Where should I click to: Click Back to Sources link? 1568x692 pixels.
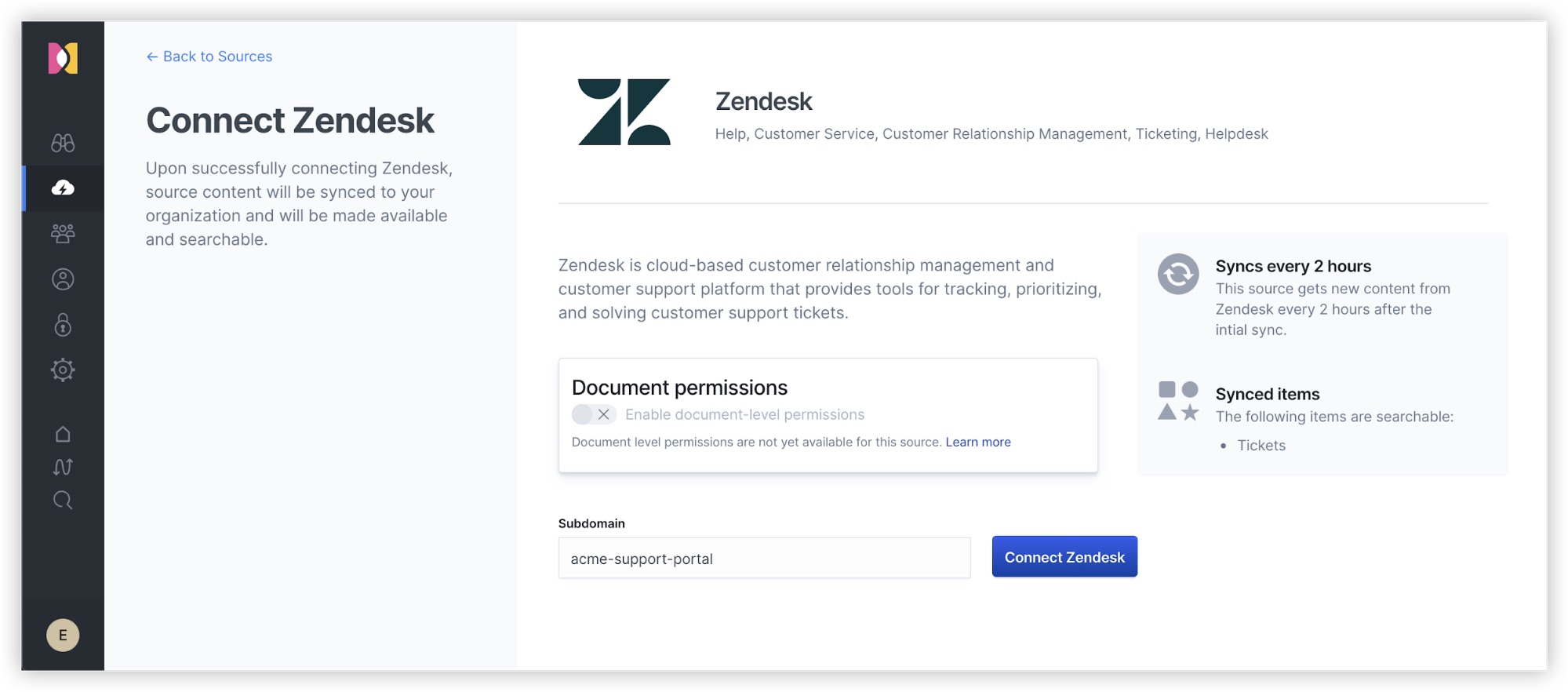(209, 56)
